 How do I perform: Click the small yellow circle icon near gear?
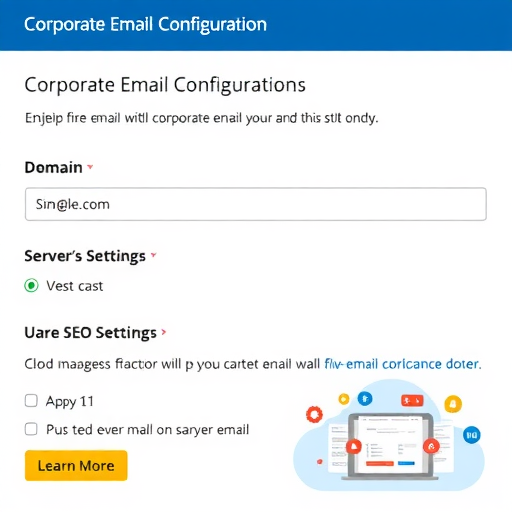344,399
